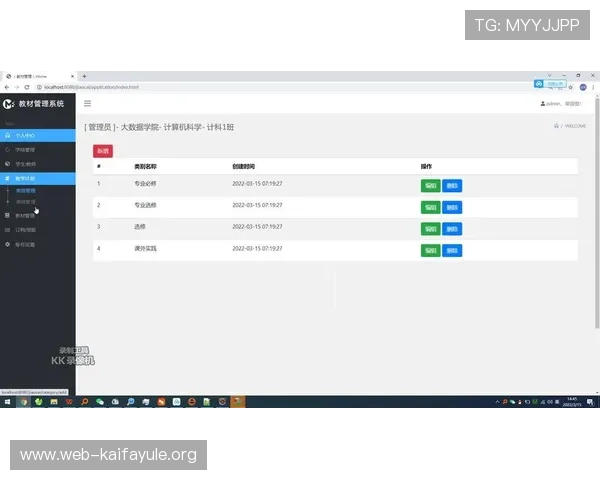Click green edit button for row 3 选修
The width and height of the screenshot is (600, 480).
[x=430, y=229]
